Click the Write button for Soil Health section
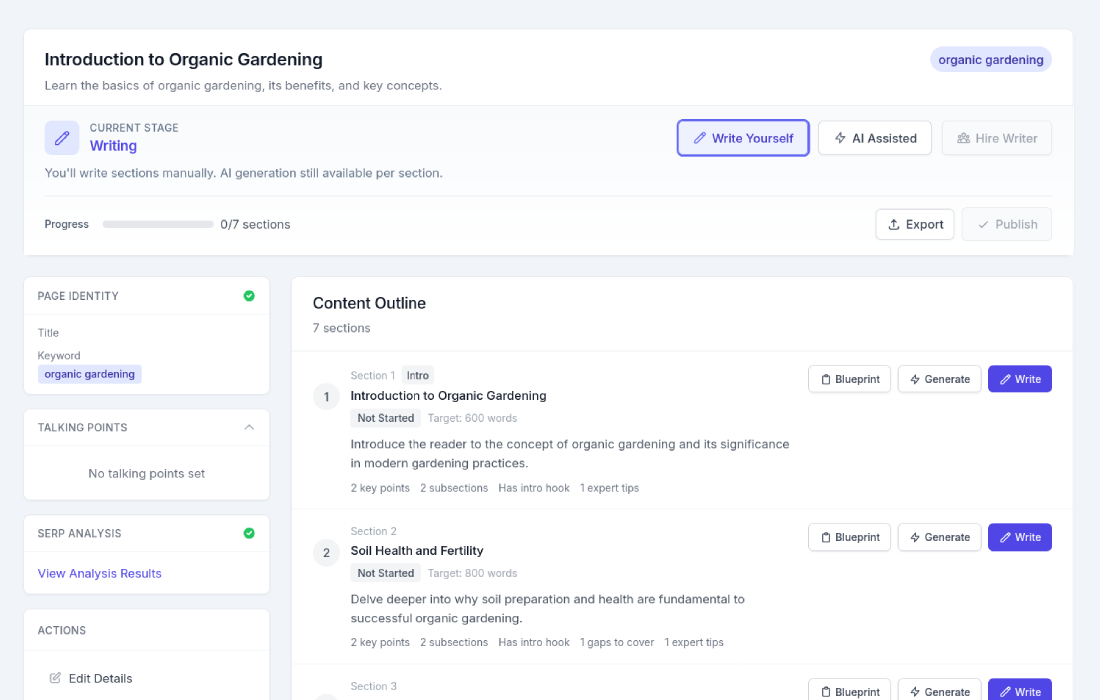 (x=1019, y=537)
